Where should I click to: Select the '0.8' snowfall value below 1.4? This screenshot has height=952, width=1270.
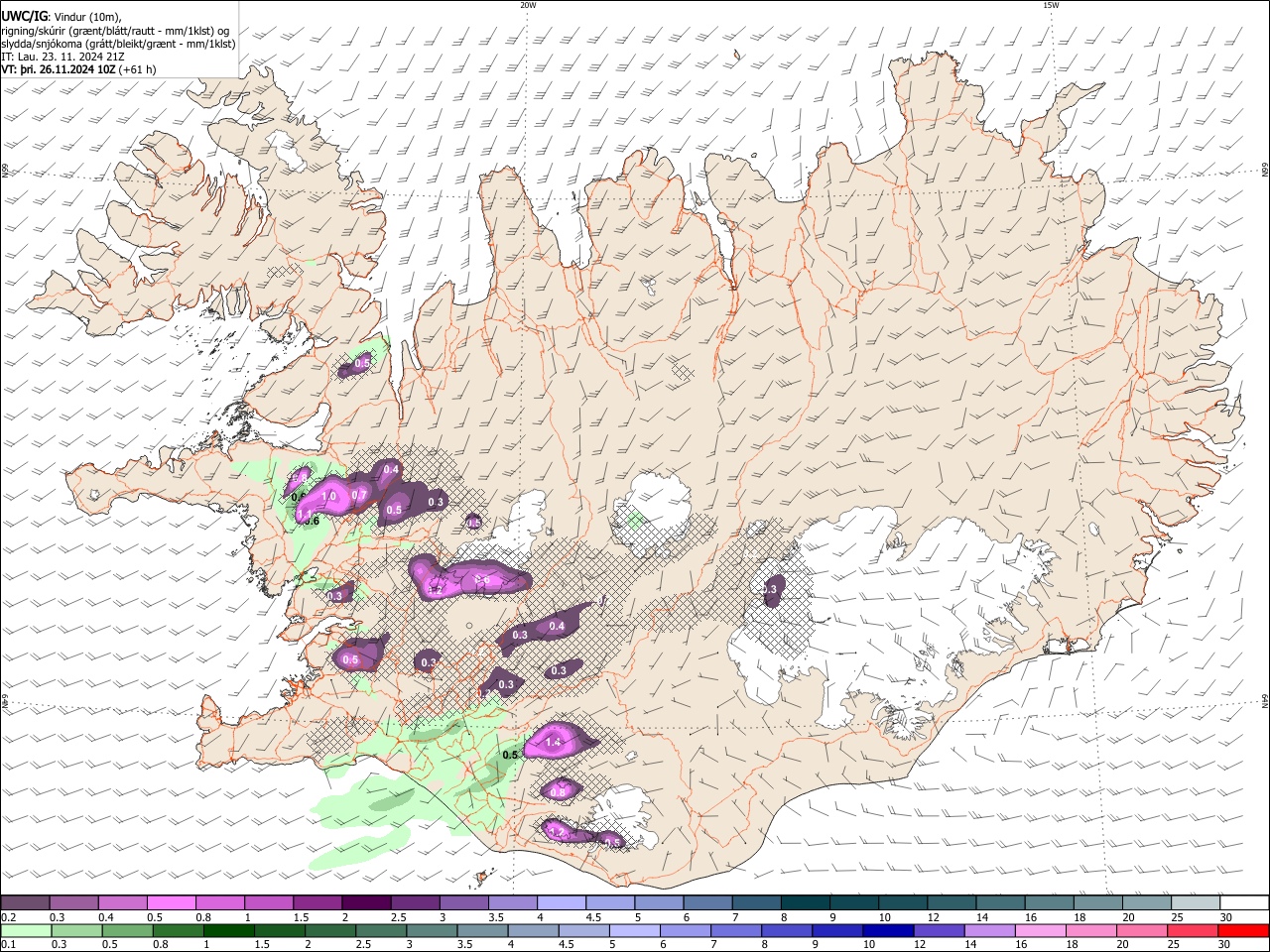(x=558, y=791)
